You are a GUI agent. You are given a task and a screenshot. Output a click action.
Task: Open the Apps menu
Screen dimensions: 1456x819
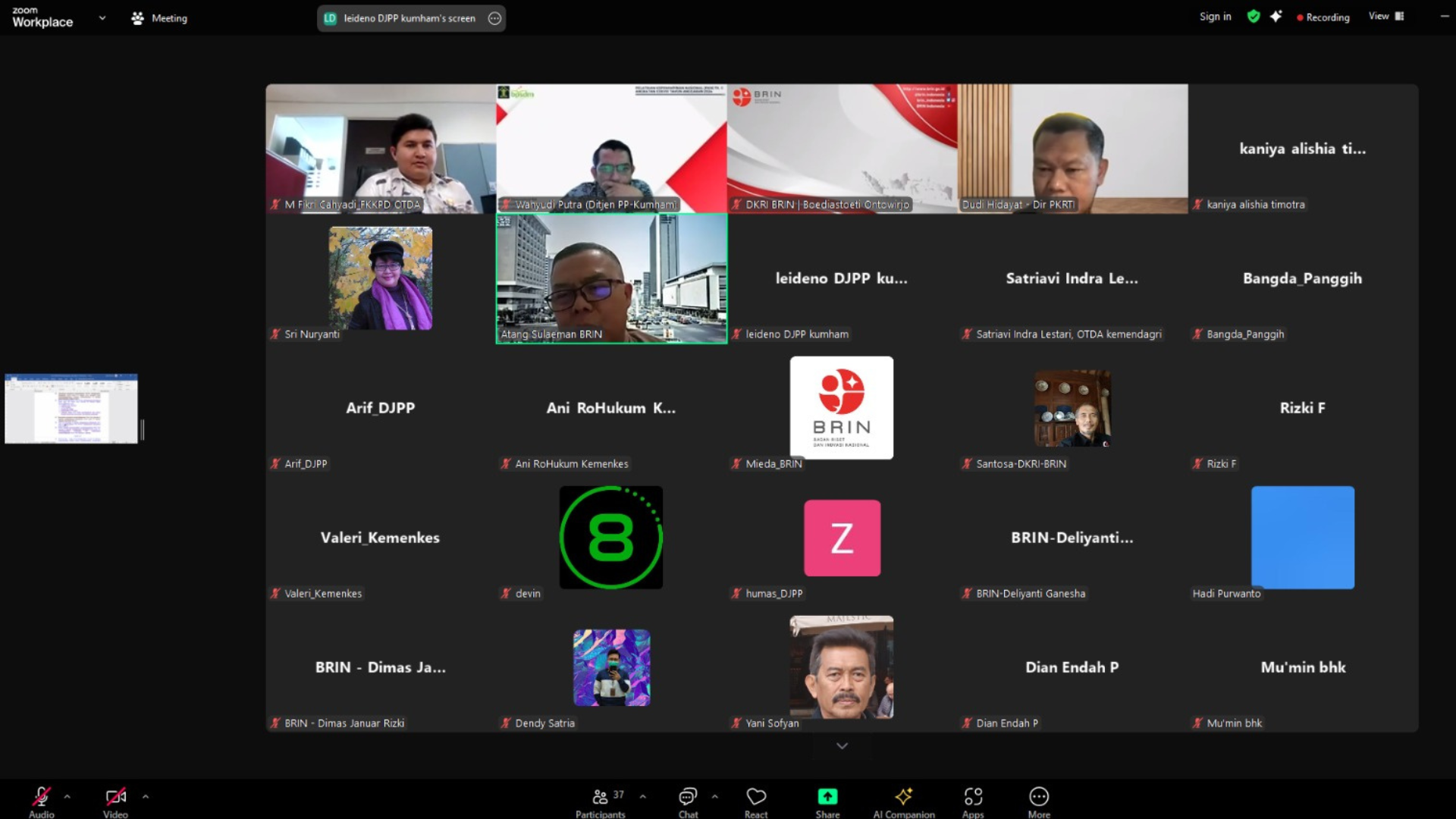973,802
